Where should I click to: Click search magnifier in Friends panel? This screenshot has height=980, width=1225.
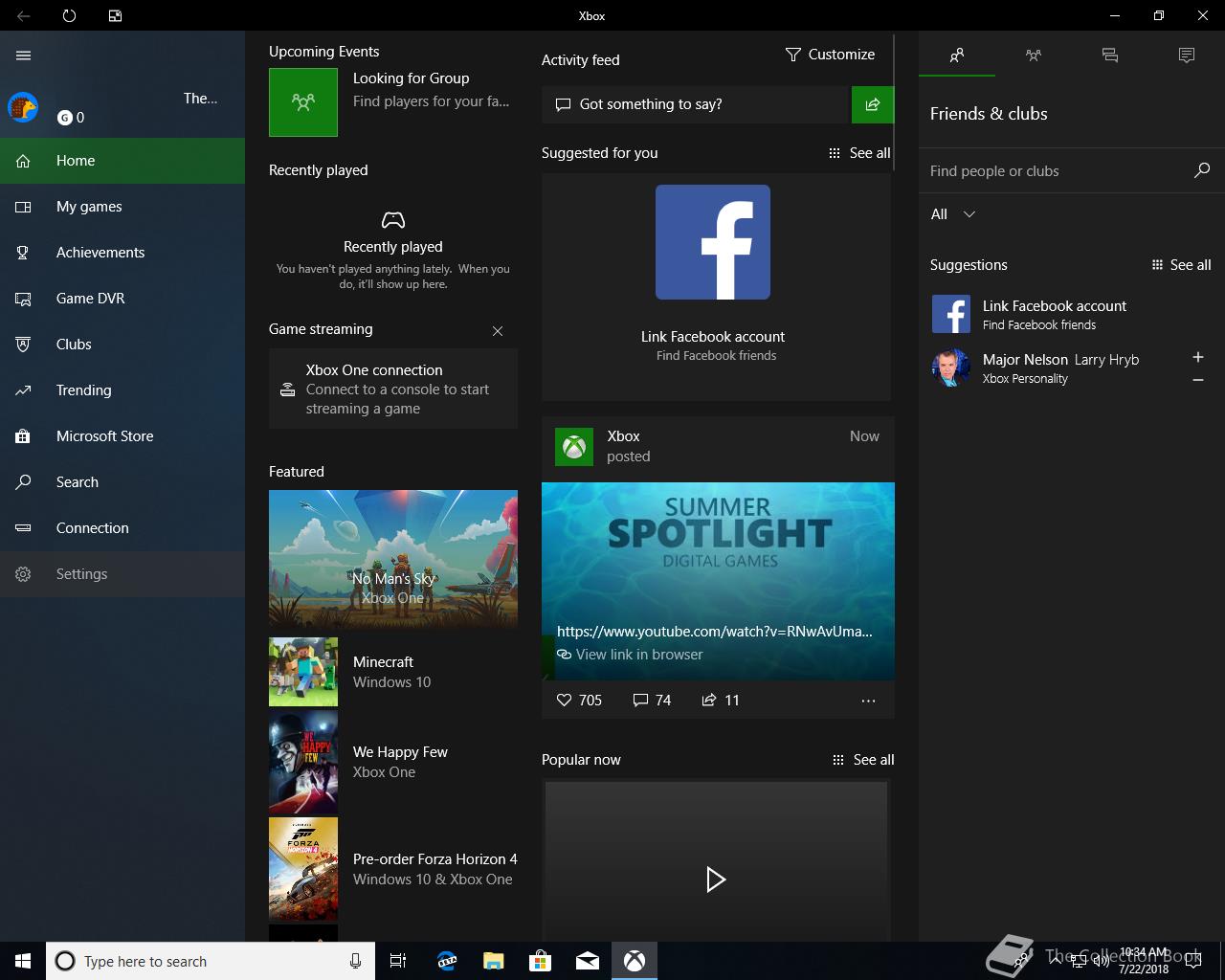coord(1202,170)
